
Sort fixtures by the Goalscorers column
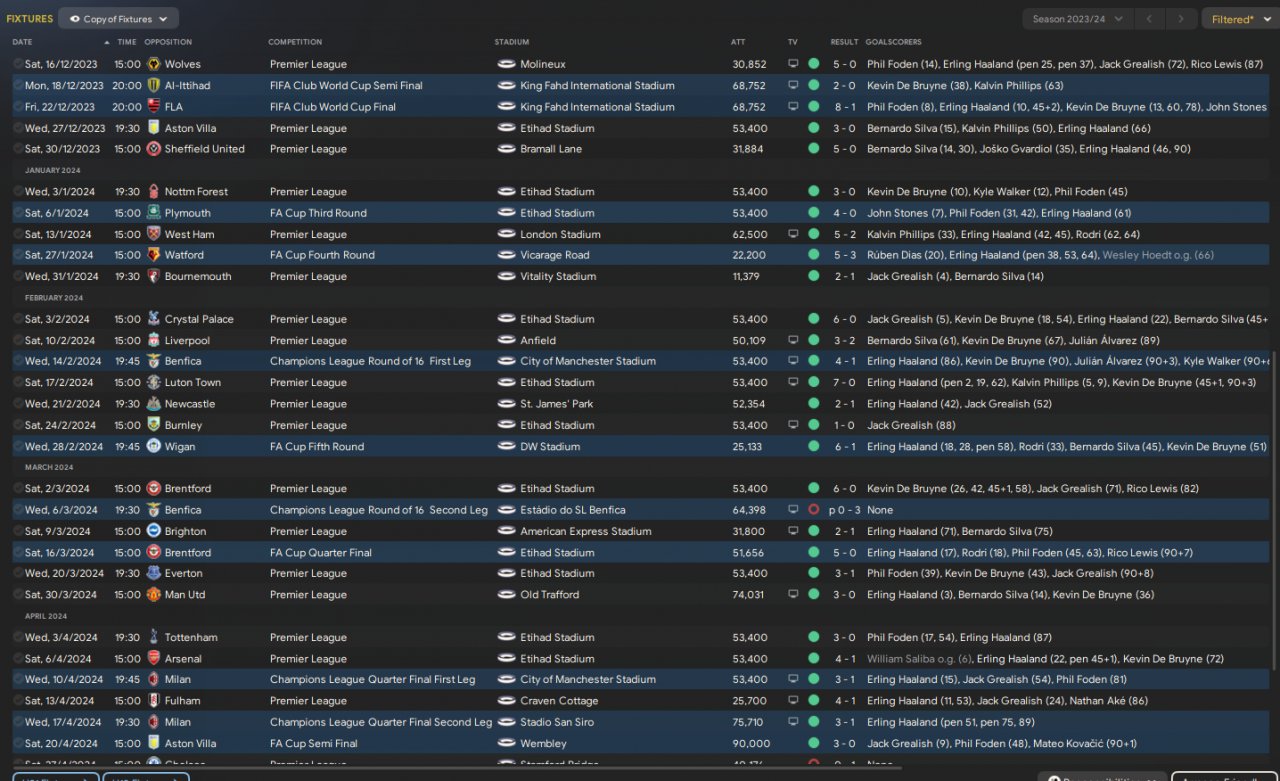pos(894,42)
